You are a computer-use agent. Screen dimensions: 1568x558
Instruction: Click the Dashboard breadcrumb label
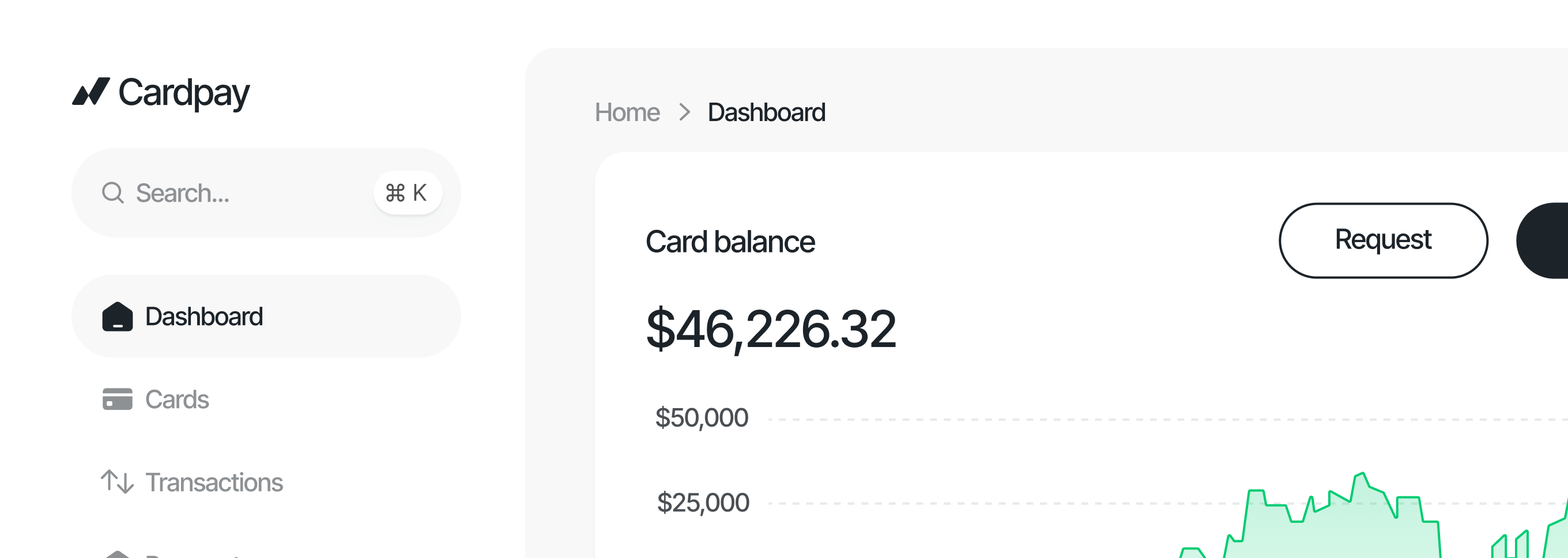tap(766, 112)
